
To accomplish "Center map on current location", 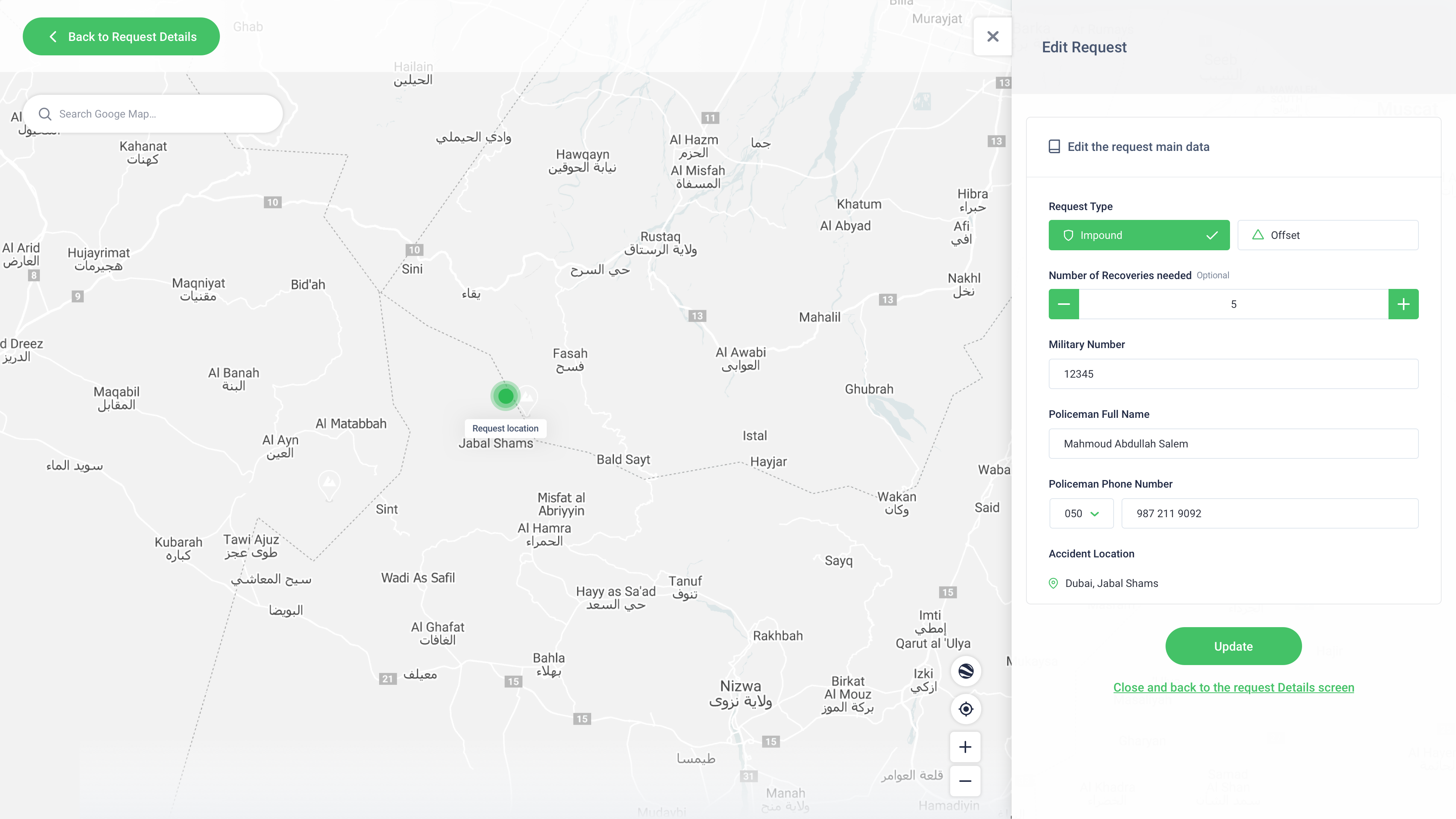I will pyautogui.click(x=966, y=709).
